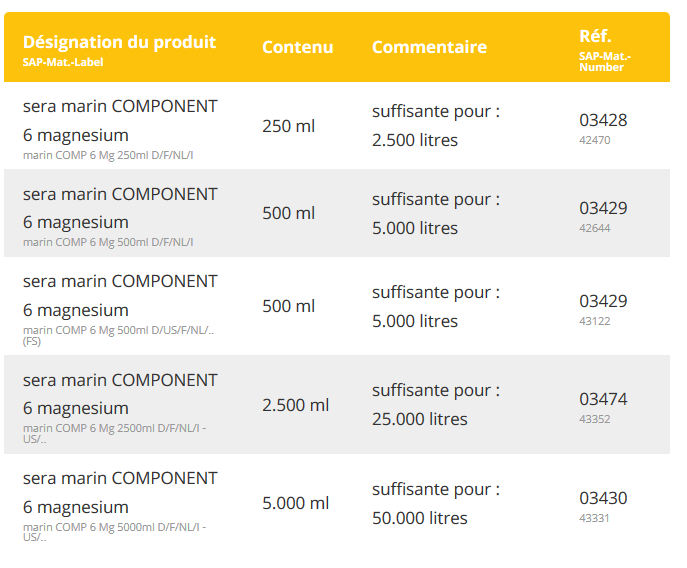Click the 5.000 ml content cell
The height and width of the screenshot is (568, 687).
pos(295,503)
